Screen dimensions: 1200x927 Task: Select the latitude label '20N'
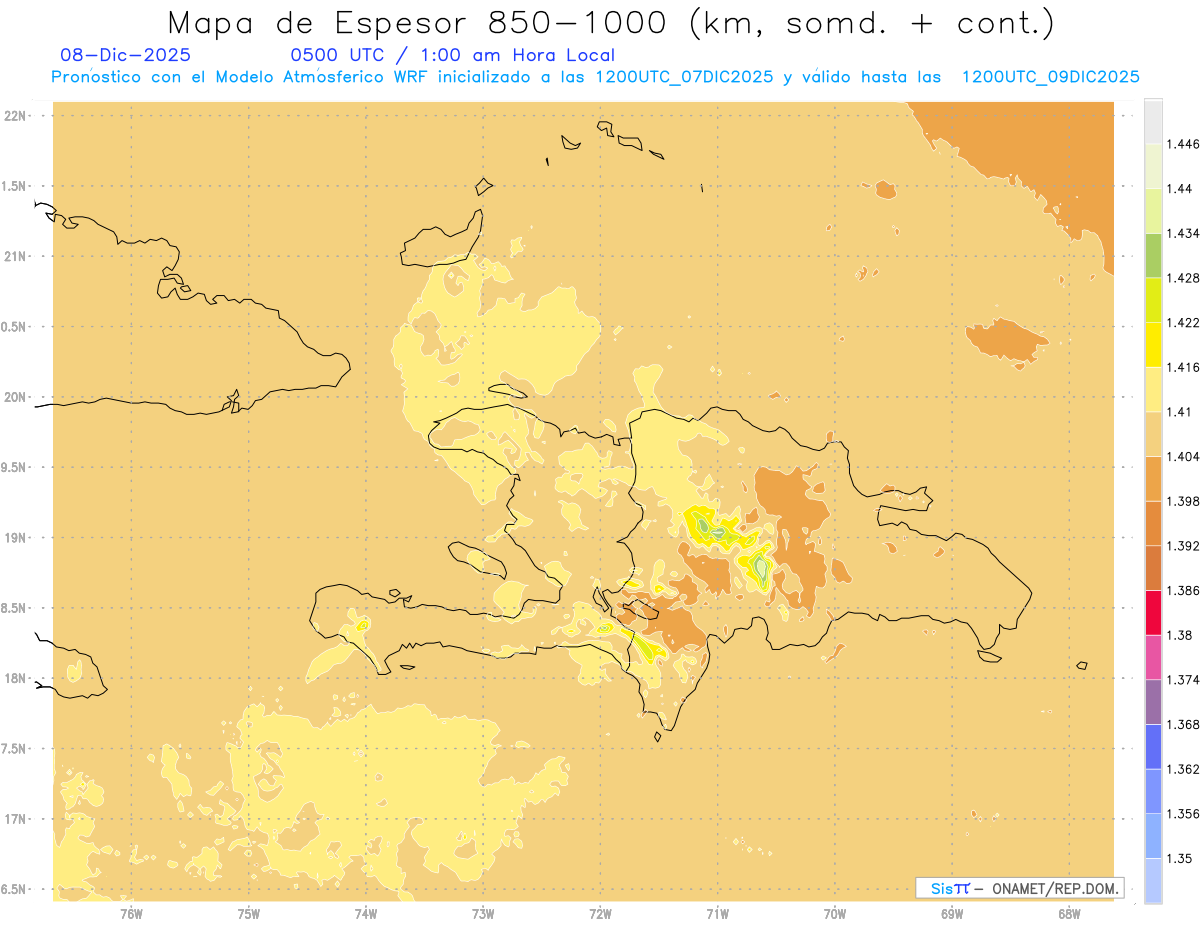pyautogui.click(x=17, y=397)
